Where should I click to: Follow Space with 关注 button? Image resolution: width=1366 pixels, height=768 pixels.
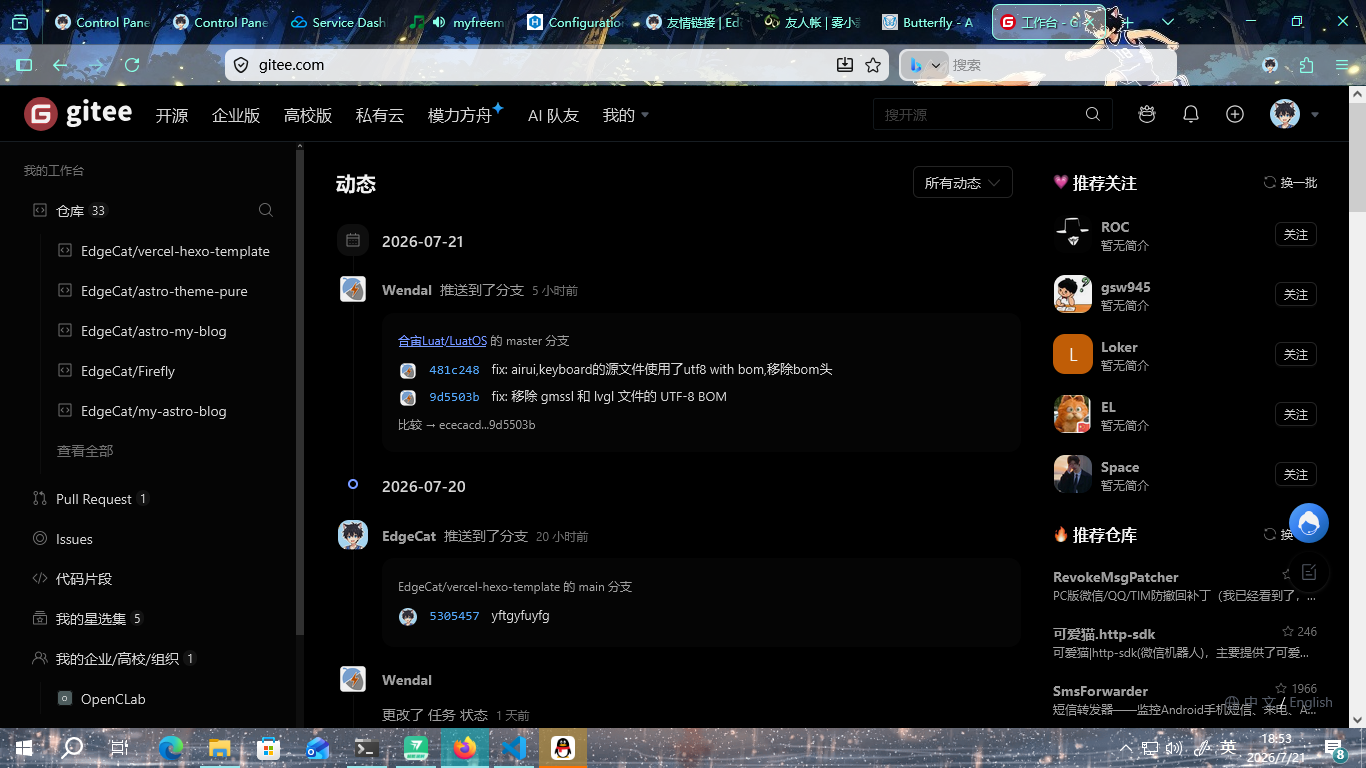[1296, 474]
